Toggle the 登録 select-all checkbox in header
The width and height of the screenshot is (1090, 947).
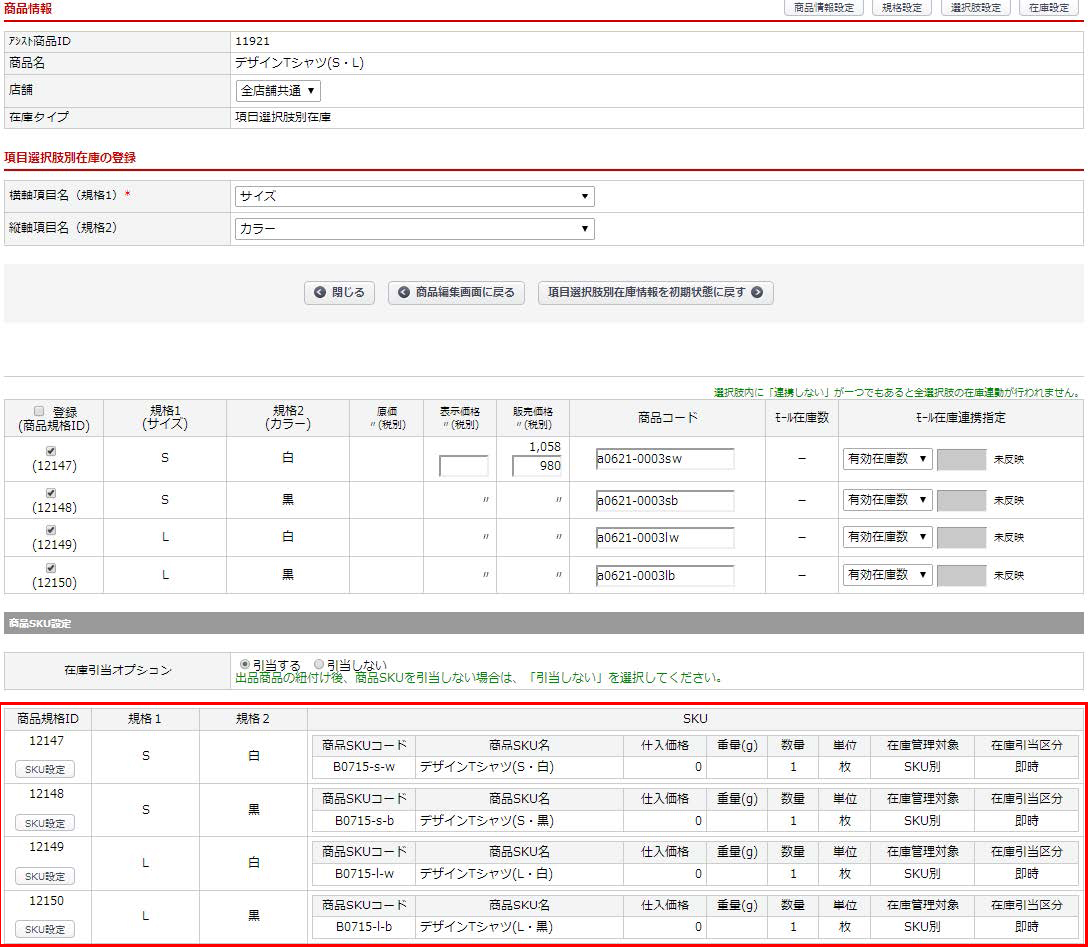coord(39,411)
